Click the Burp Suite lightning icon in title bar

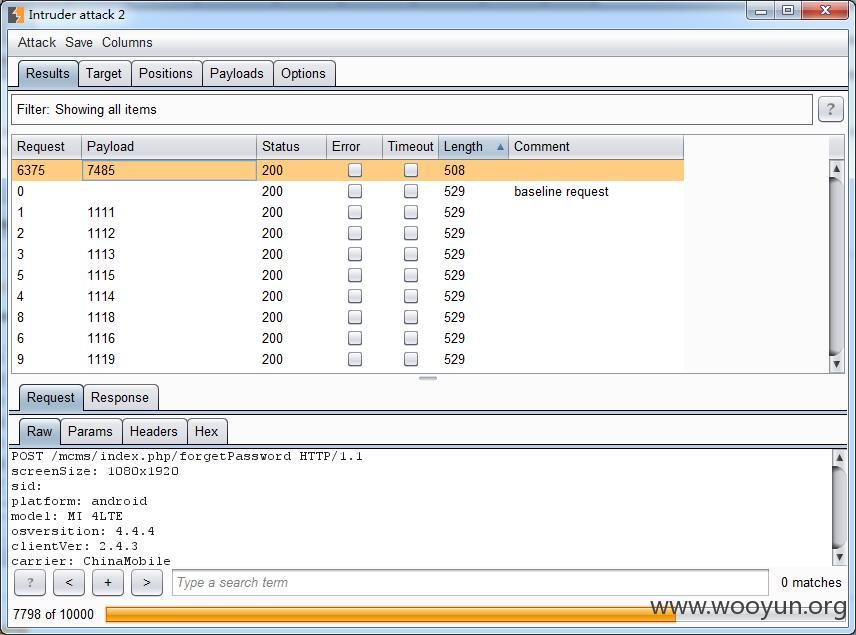pos(16,15)
